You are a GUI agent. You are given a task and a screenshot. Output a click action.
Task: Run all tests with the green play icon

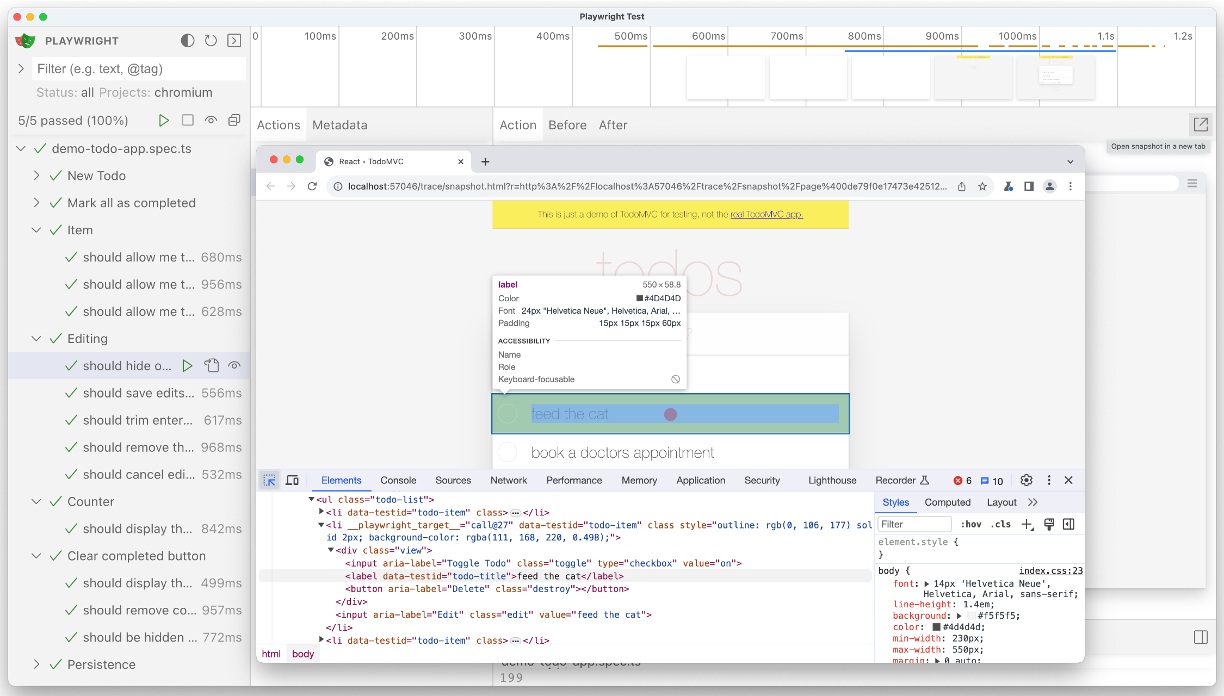pyautogui.click(x=164, y=120)
